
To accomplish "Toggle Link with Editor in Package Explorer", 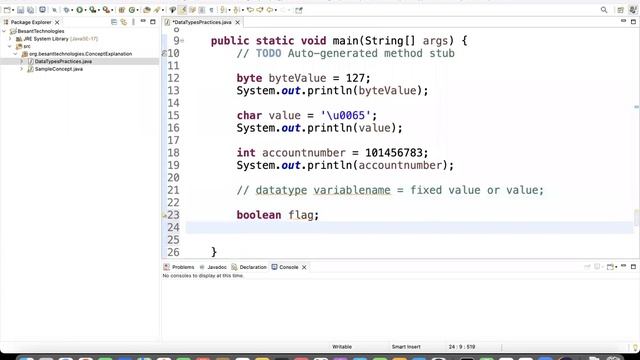I will [124, 22].
